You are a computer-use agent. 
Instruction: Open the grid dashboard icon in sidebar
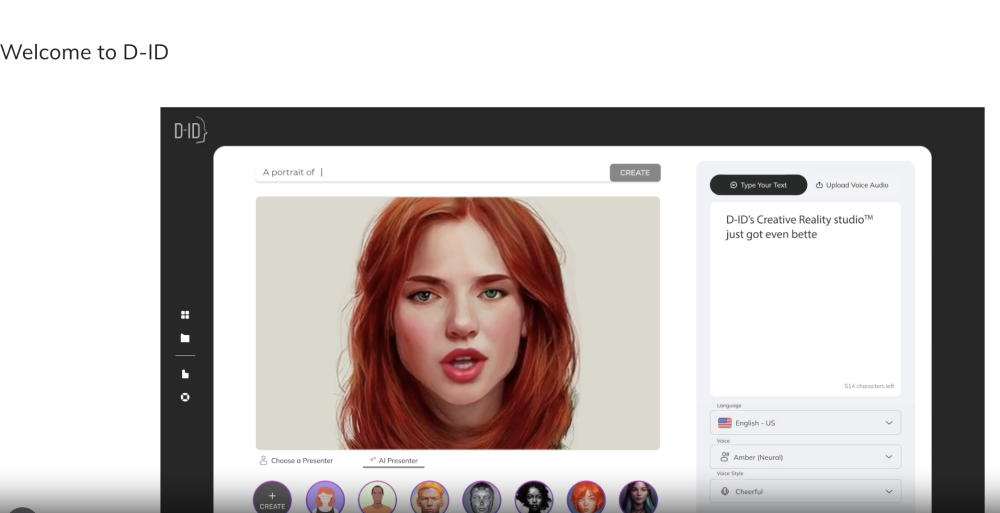pyautogui.click(x=184, y=315)
